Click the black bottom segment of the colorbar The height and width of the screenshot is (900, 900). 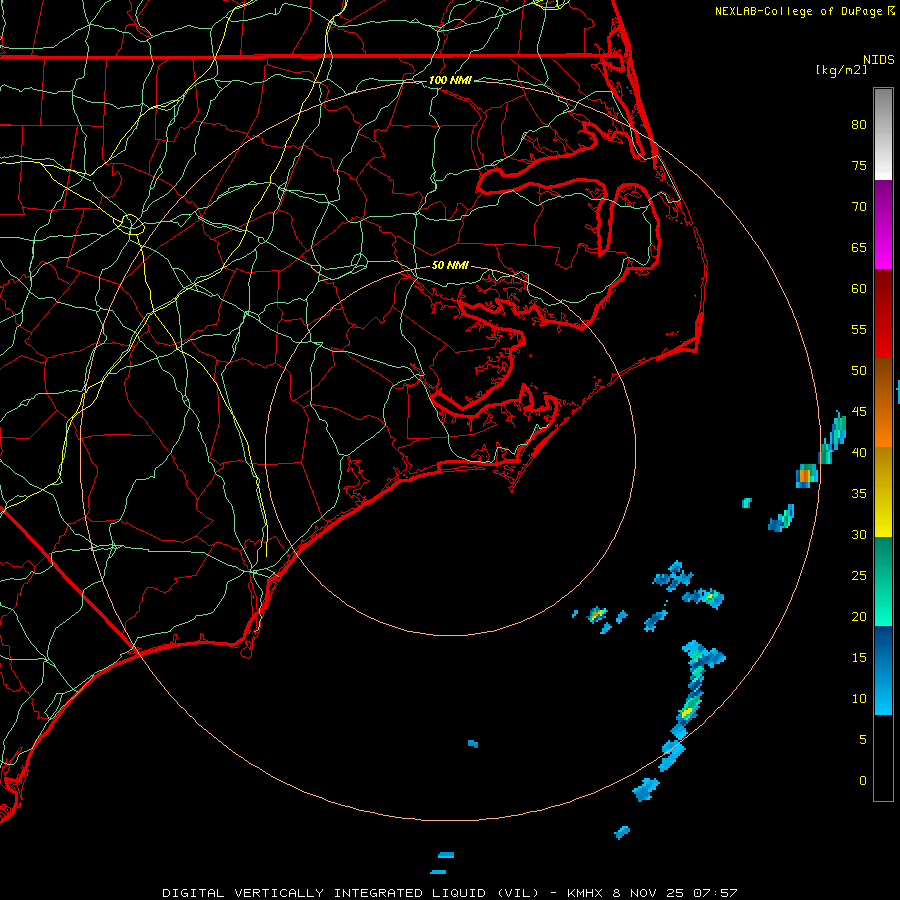pos(883,758)
